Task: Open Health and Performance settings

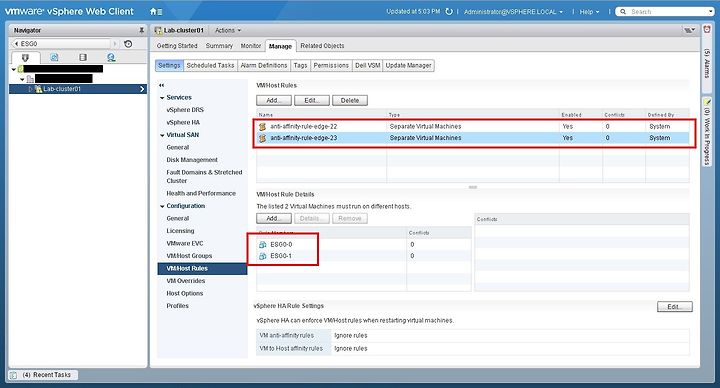Action: (201, 193)
